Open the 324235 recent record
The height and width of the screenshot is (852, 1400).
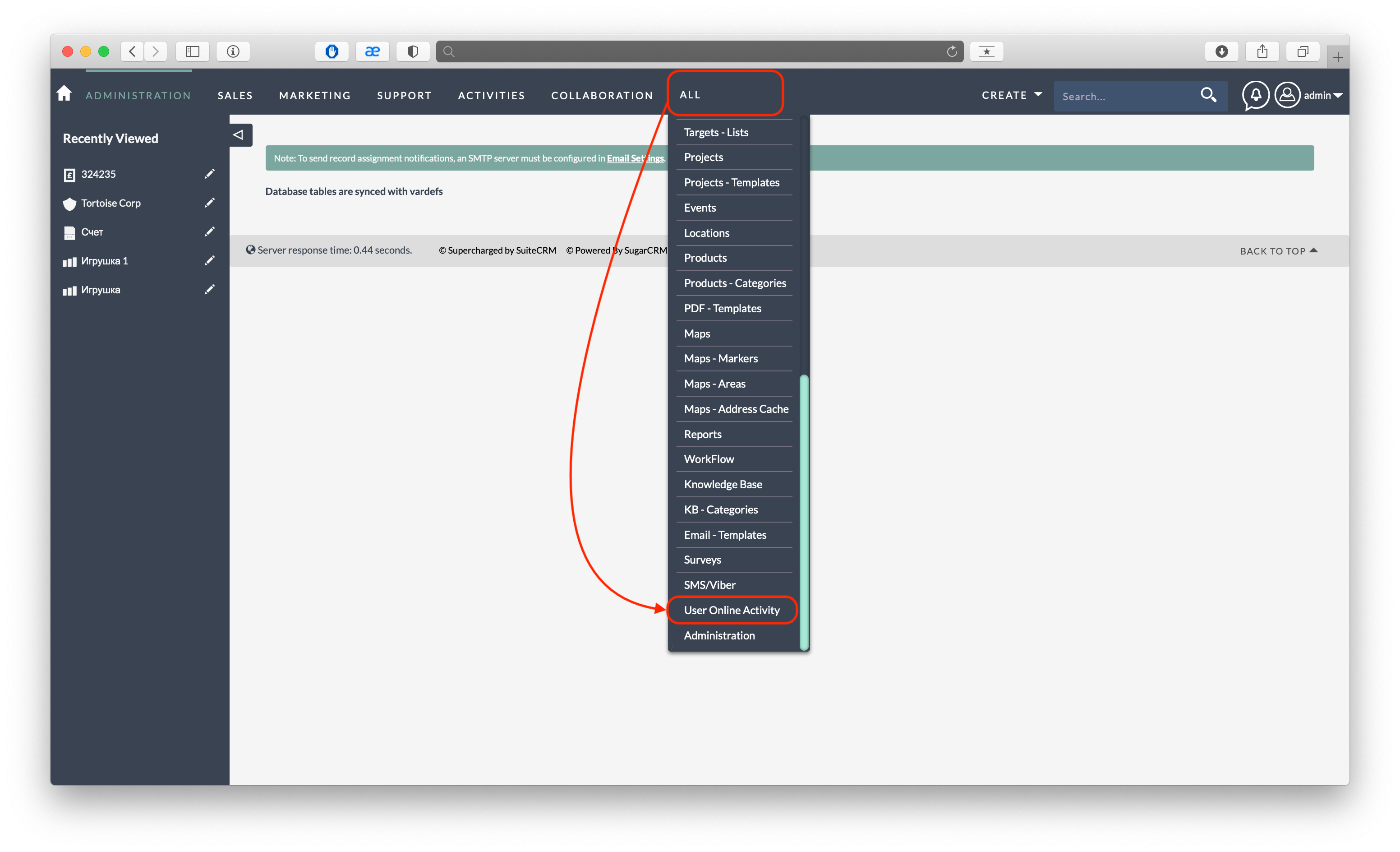[x=98, y=174]
